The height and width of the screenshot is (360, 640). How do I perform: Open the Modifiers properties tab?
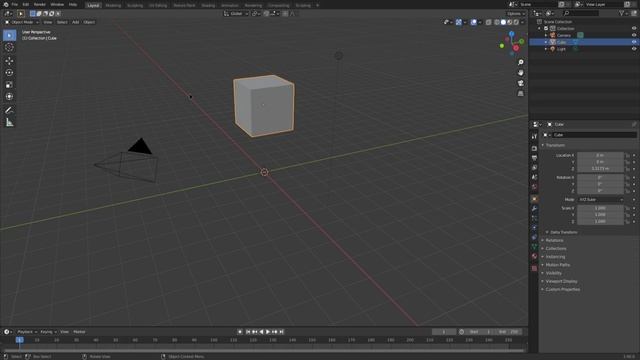click(534, 209)
